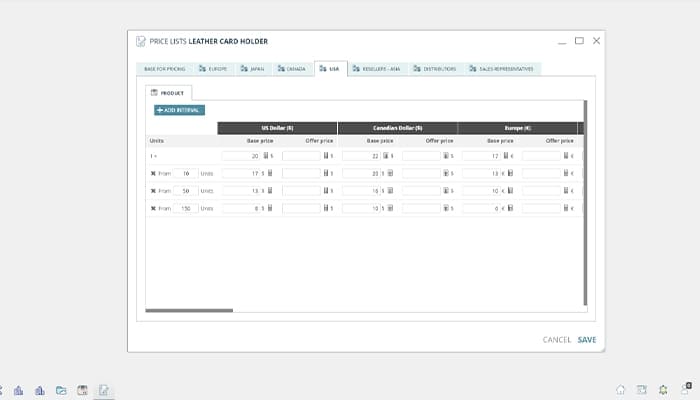
Task: Click the home icon in bottom bar
Action: coord(620,390)
